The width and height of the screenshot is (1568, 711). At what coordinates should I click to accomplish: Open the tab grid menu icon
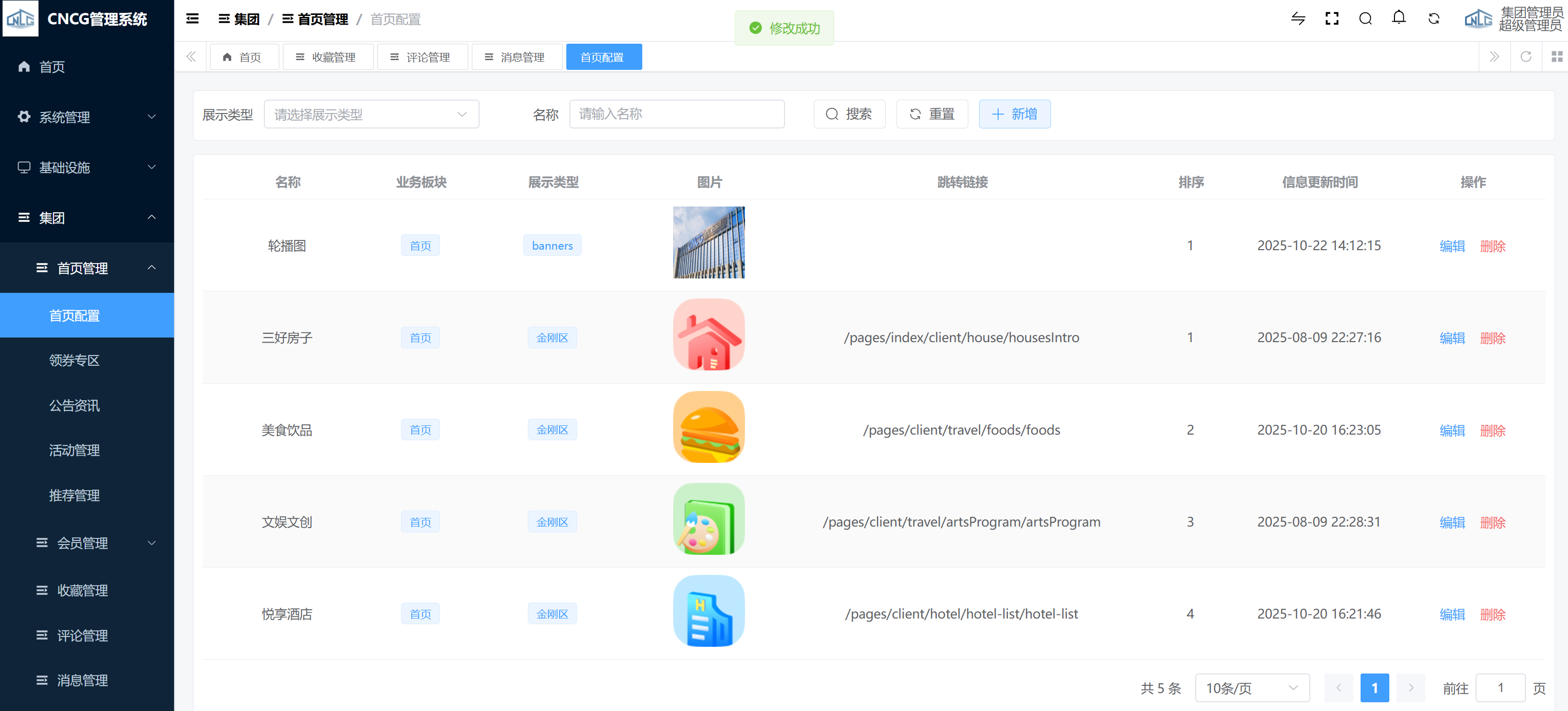[x=1556, y=57]
